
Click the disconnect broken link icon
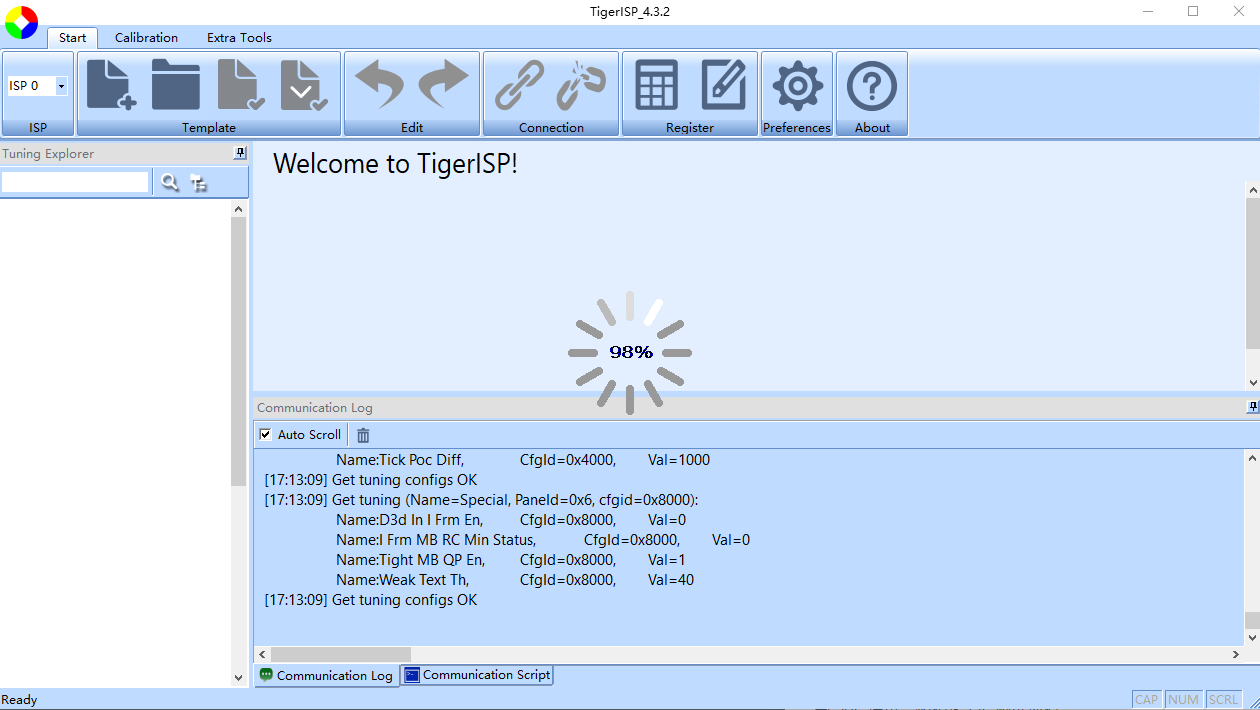click(581, 85)
